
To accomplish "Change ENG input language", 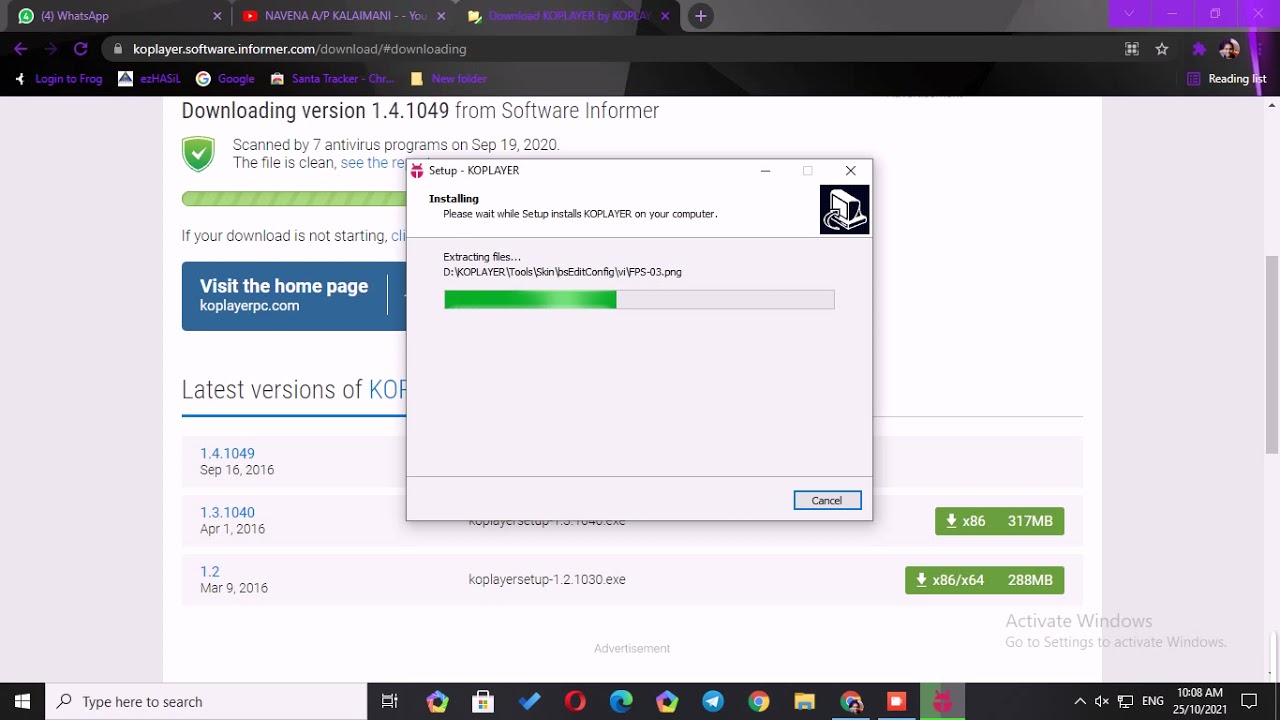I will coord(1153,701).
